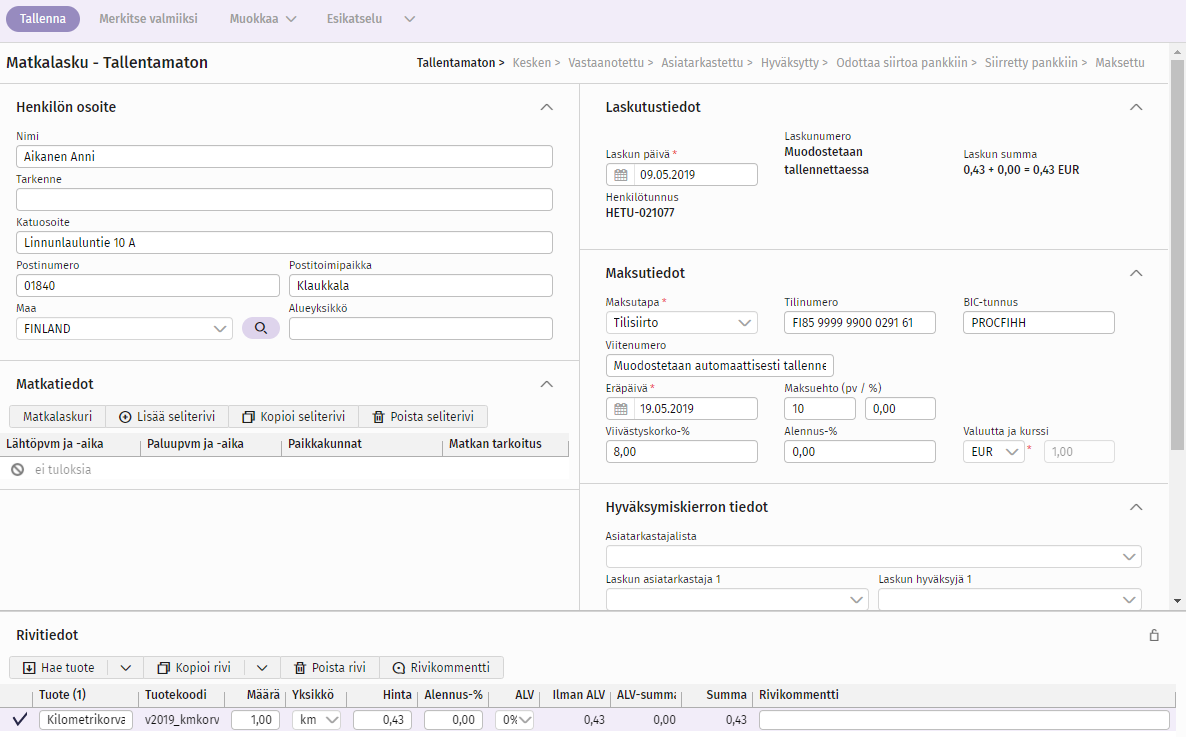
Task: Click the BIC-tunnus field
Action: coord(1039,322)
